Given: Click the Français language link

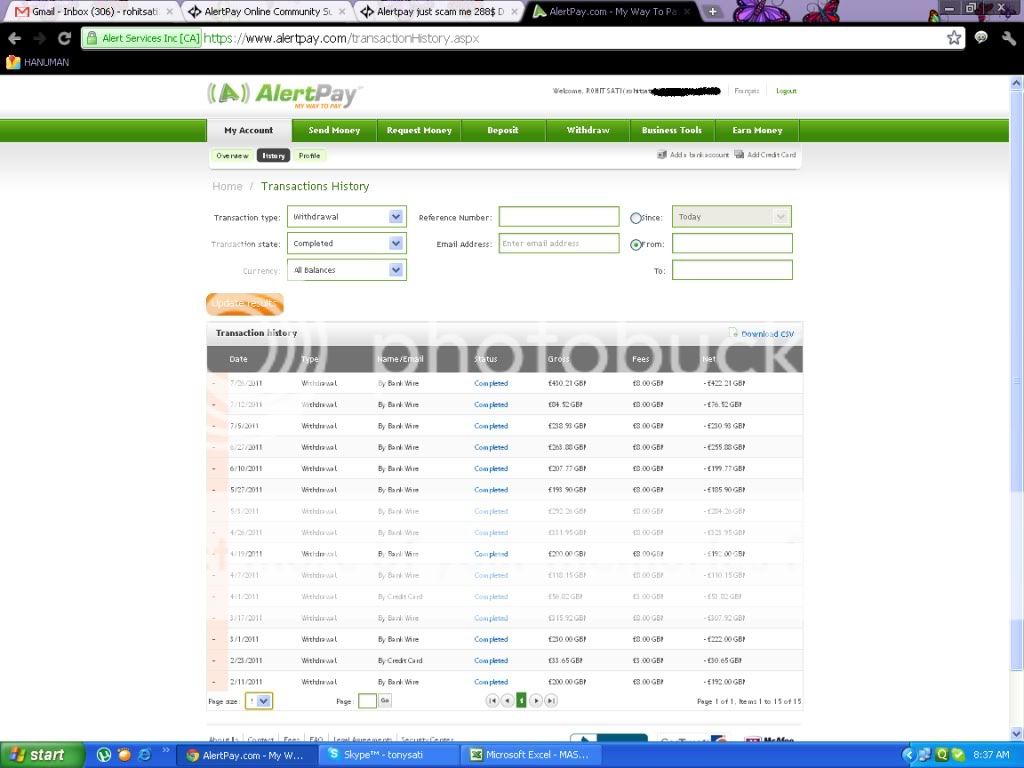Looking at the screenshot, I should click(x=746, y=91).
